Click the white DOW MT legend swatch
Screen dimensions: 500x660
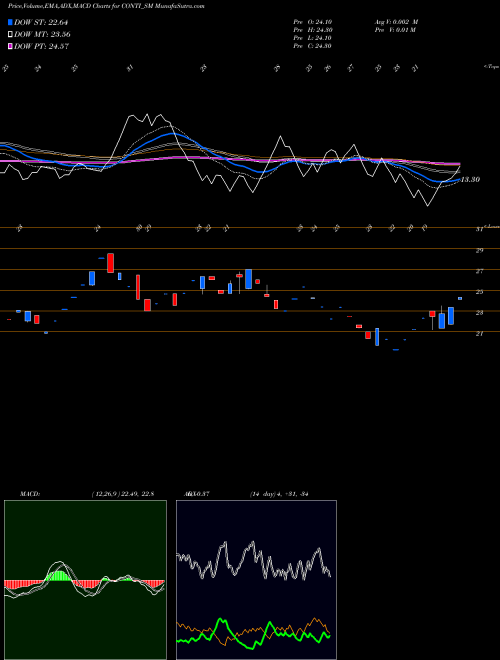tap(10, 35)
